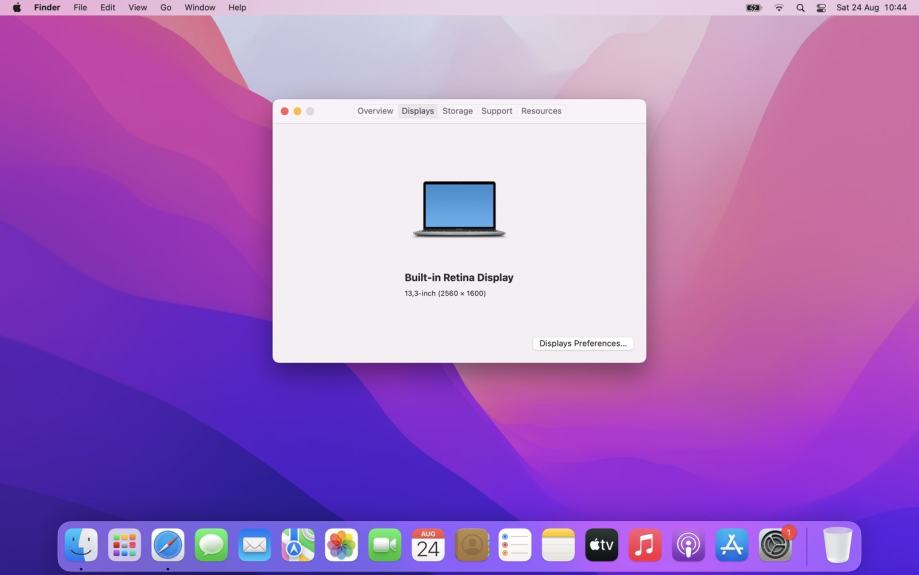The height and width of the screenshot is (575, 919).
Task: Open the App Store icon
Action: pos(732,545)
